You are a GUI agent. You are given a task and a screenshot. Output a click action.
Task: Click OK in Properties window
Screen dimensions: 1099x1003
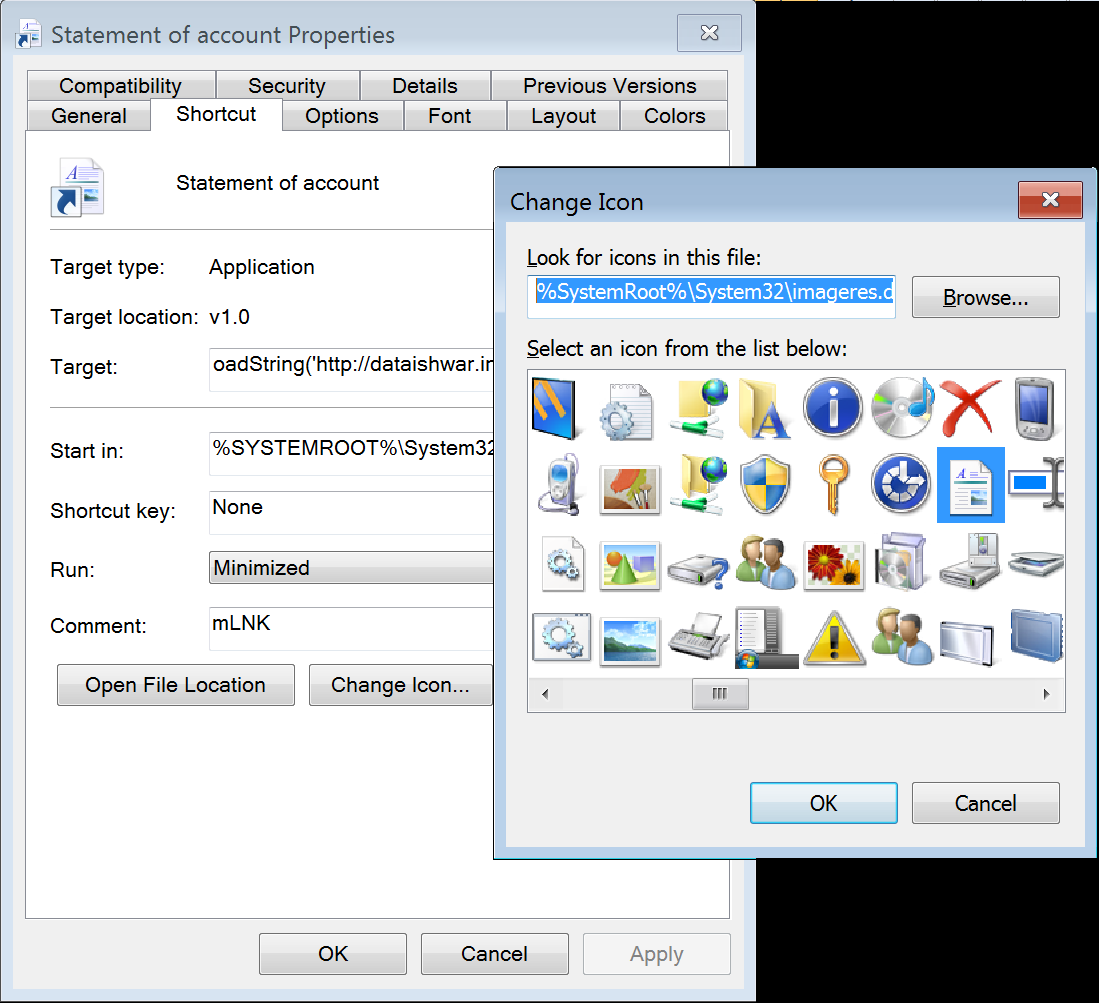pyautogui.click(x=333, y=954)
